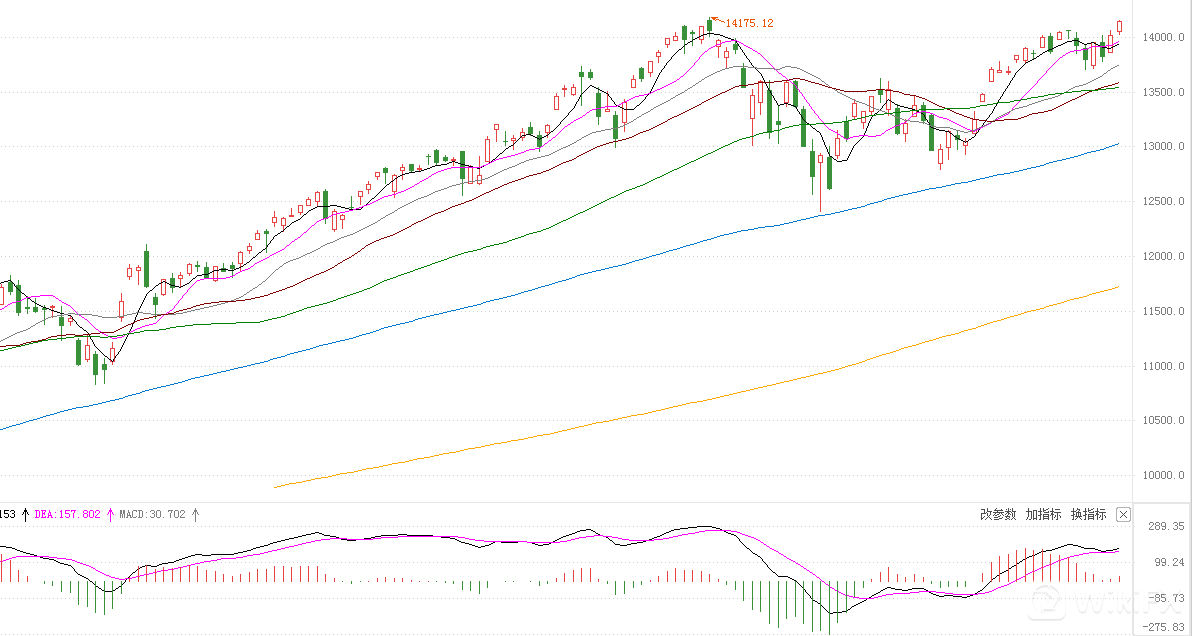Click the rightmost candlestick on the chart
Image resolution: width=1192 pixels, height=636 pixels.
[x=1120, y=26]
